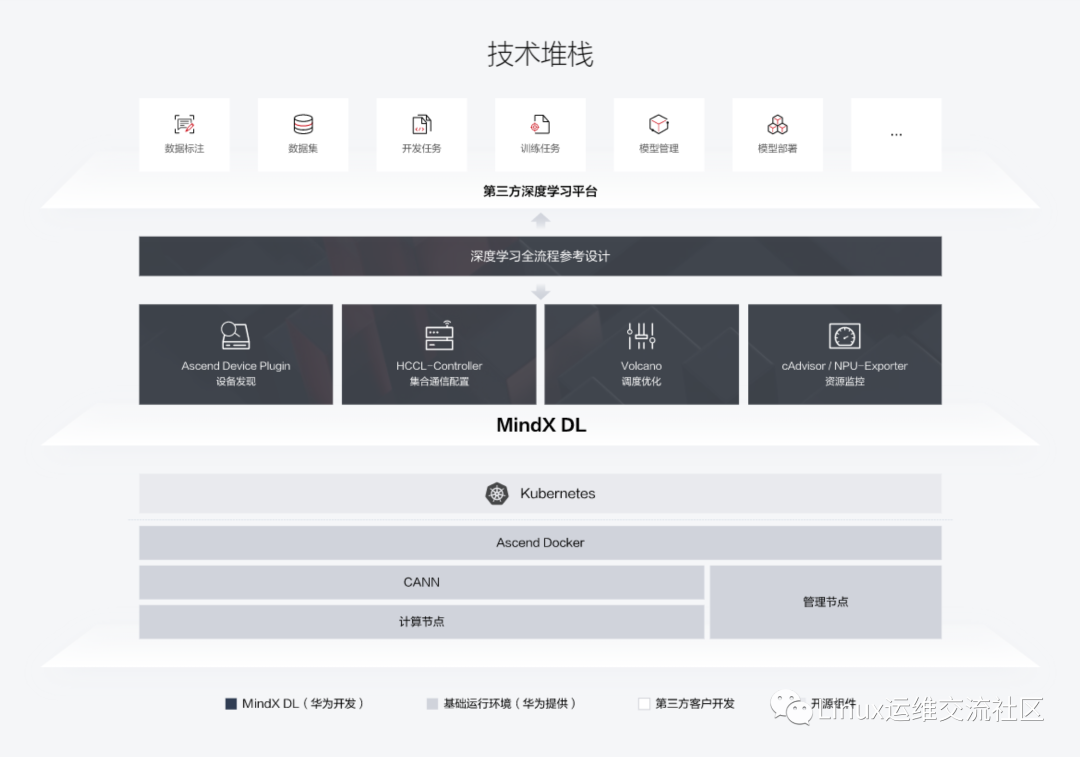Click the up arrow below 第三方深度学习平台
1080x757 pixels.
541,220
